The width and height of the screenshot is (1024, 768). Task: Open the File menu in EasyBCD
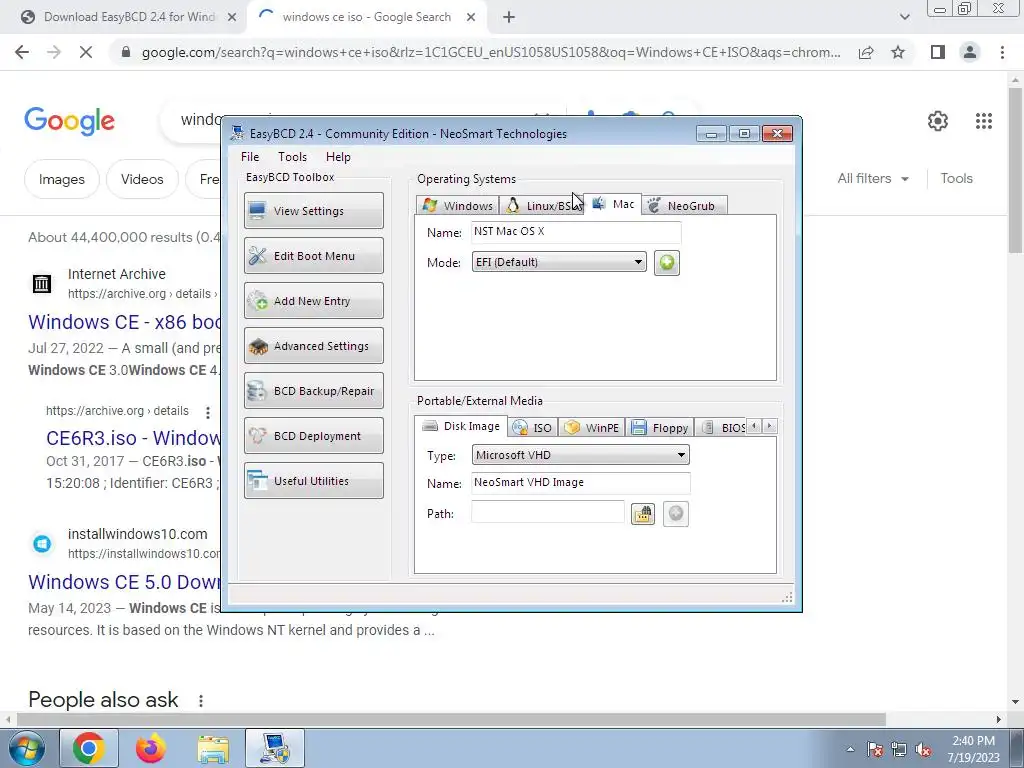point(249,157)
